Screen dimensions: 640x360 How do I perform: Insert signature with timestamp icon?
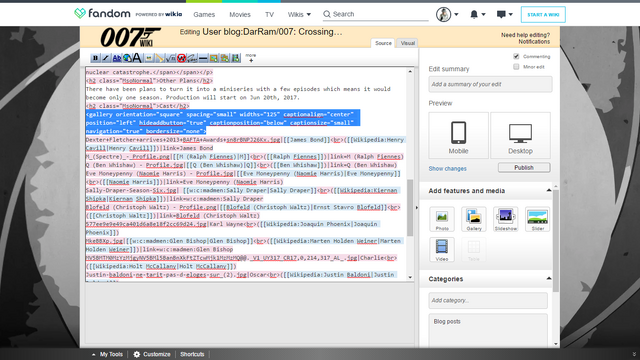[x=192, y=58]
